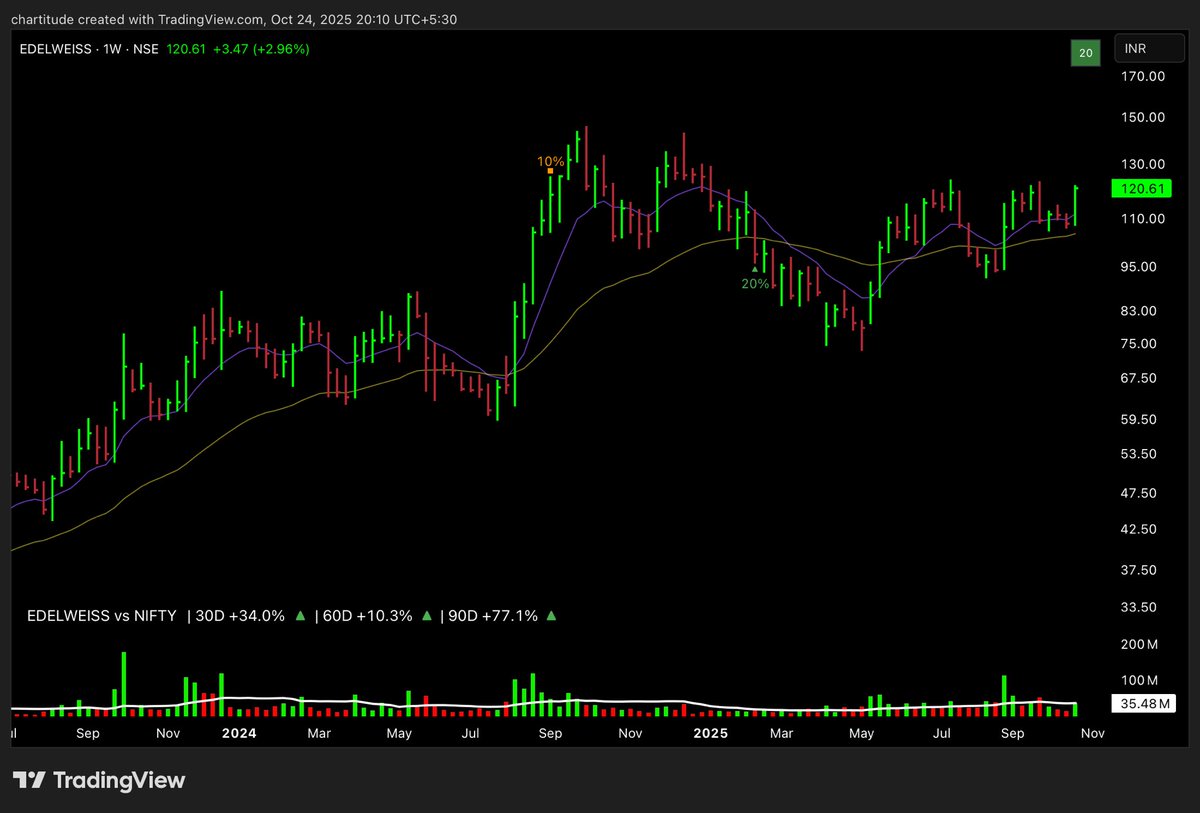The height and width of the screenshot is (813, 1200).
Task: Click the 200 M volume axis label
Action: [1141, 644]
